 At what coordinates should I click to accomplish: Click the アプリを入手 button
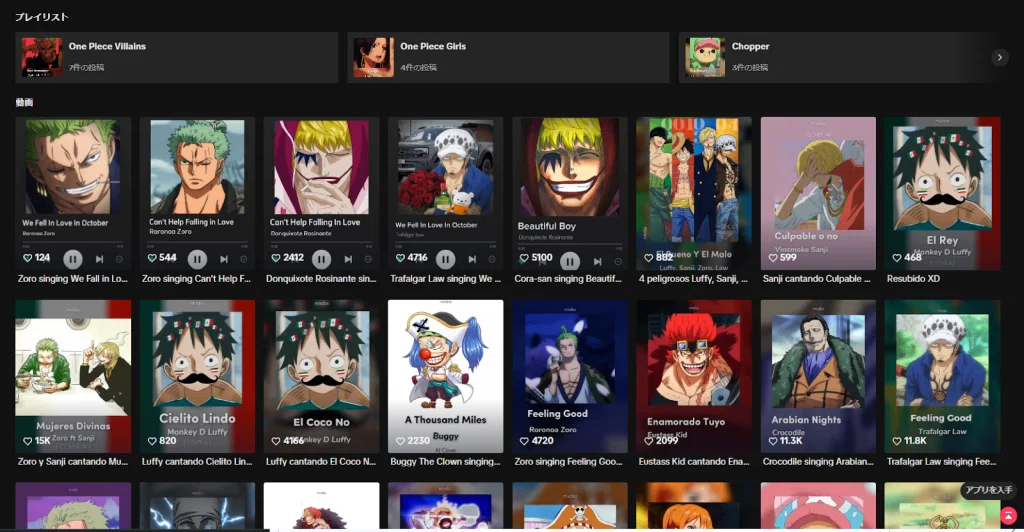[x=989, y=490]
